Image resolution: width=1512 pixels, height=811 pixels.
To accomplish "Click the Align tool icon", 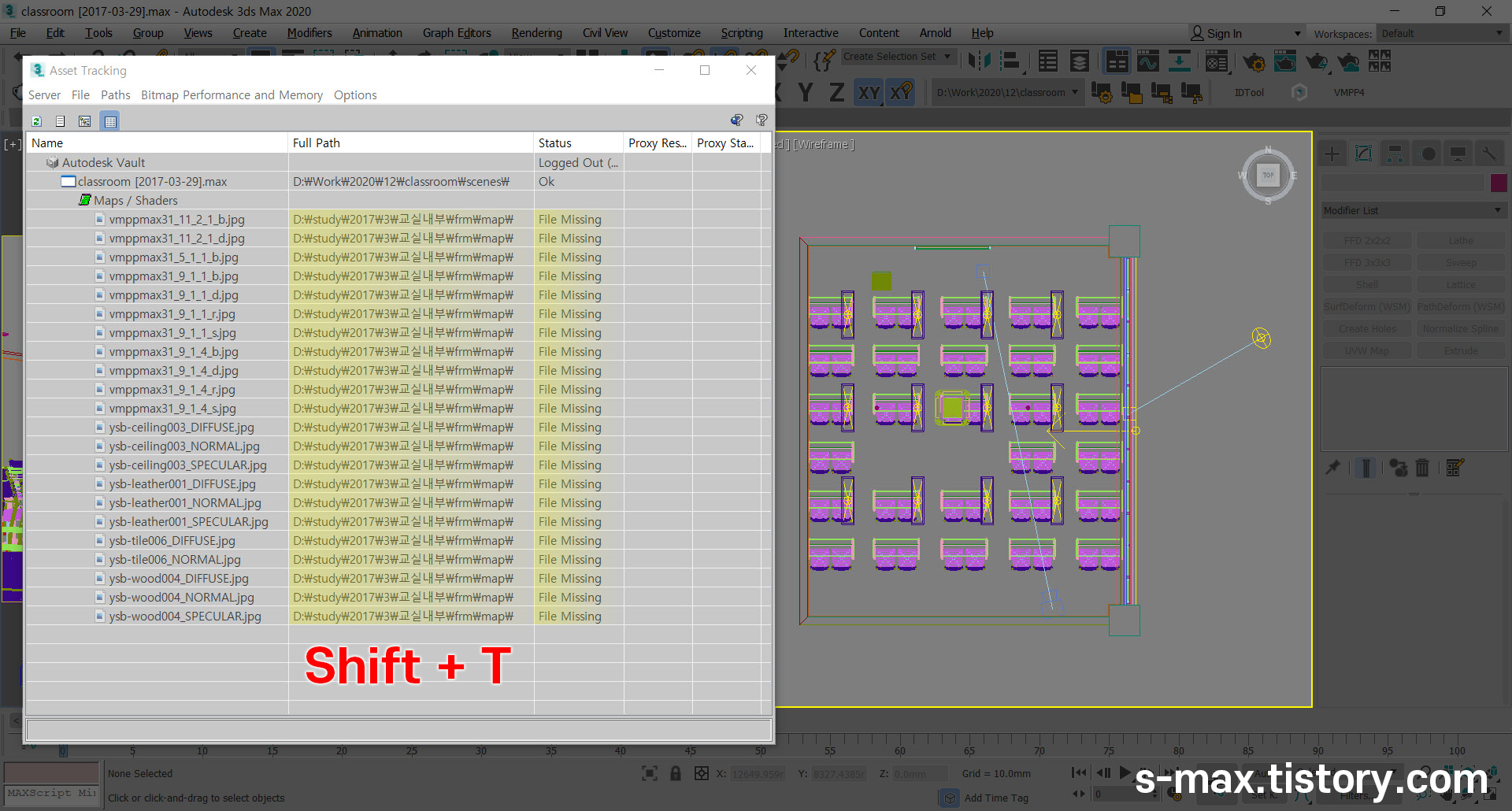I will click(1011, 61).
